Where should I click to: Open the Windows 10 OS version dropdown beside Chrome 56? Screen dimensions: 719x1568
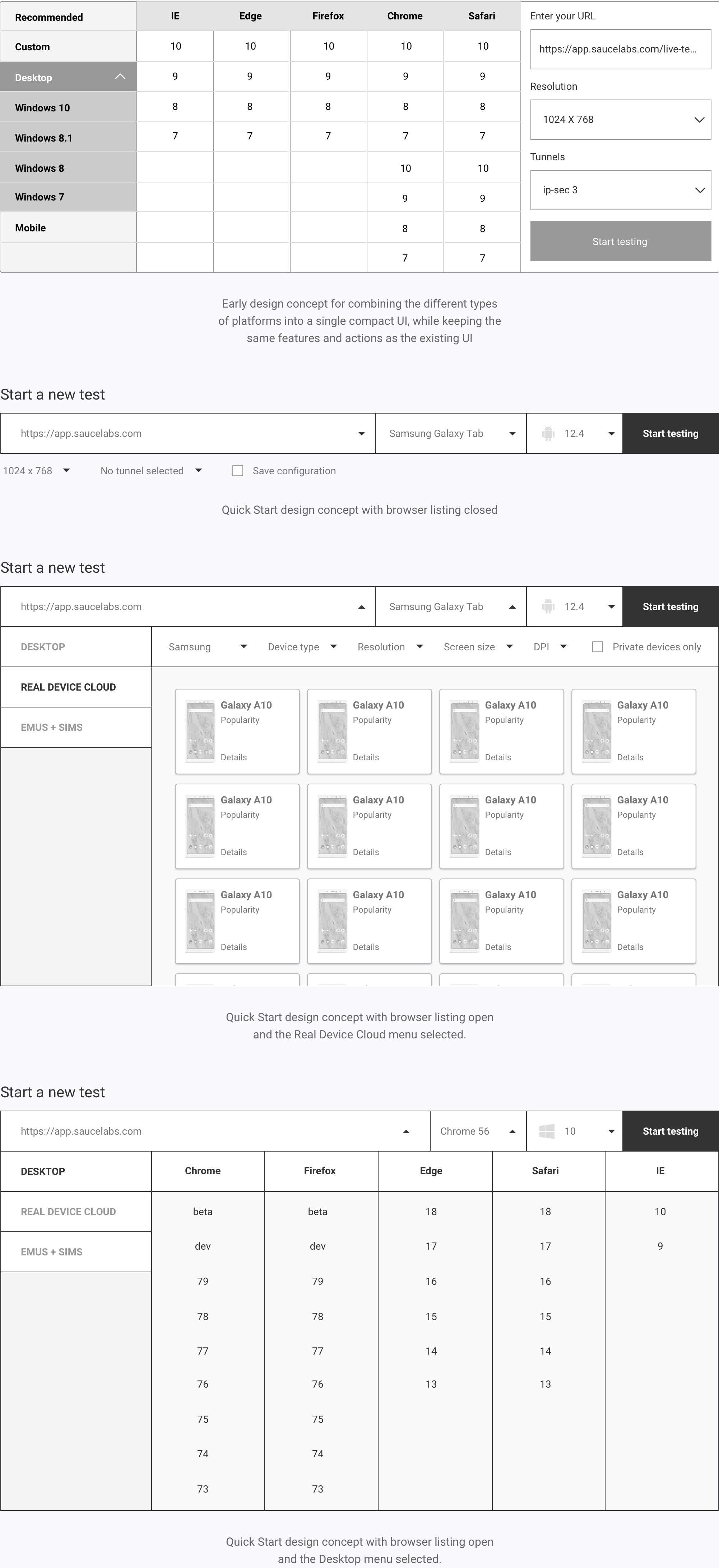[574, 1131]
